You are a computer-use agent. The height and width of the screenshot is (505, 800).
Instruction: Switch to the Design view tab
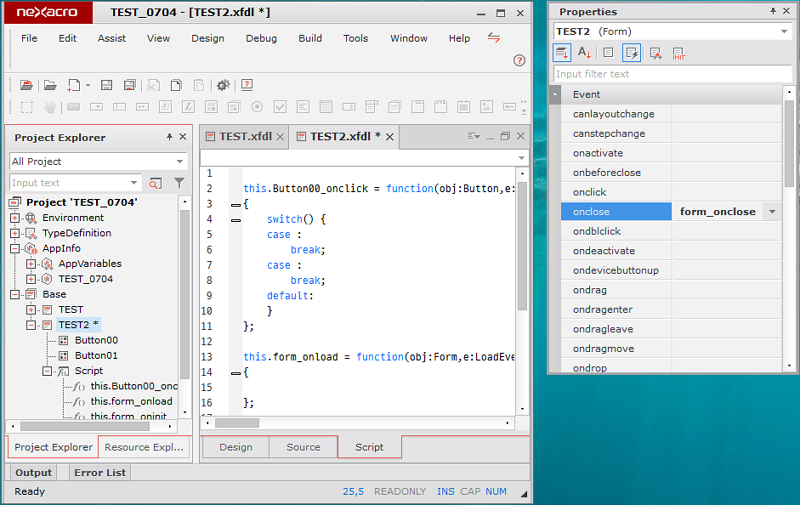(x=236, y=447)
